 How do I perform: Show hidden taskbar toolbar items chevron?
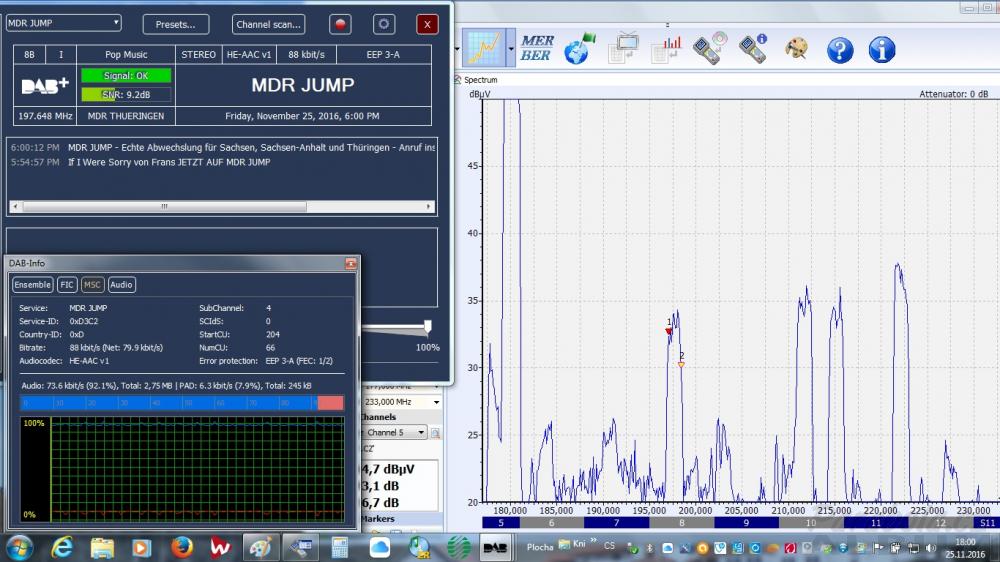593,541
